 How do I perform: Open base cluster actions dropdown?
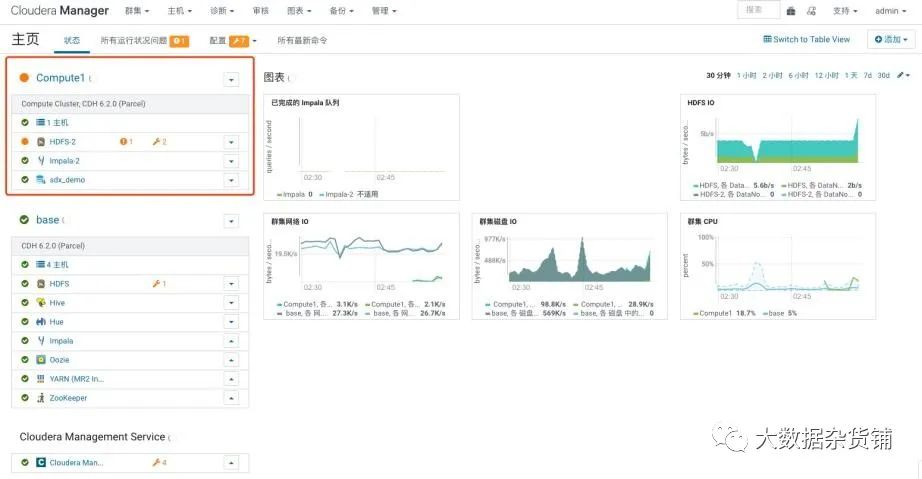click(x=231, y=222)
